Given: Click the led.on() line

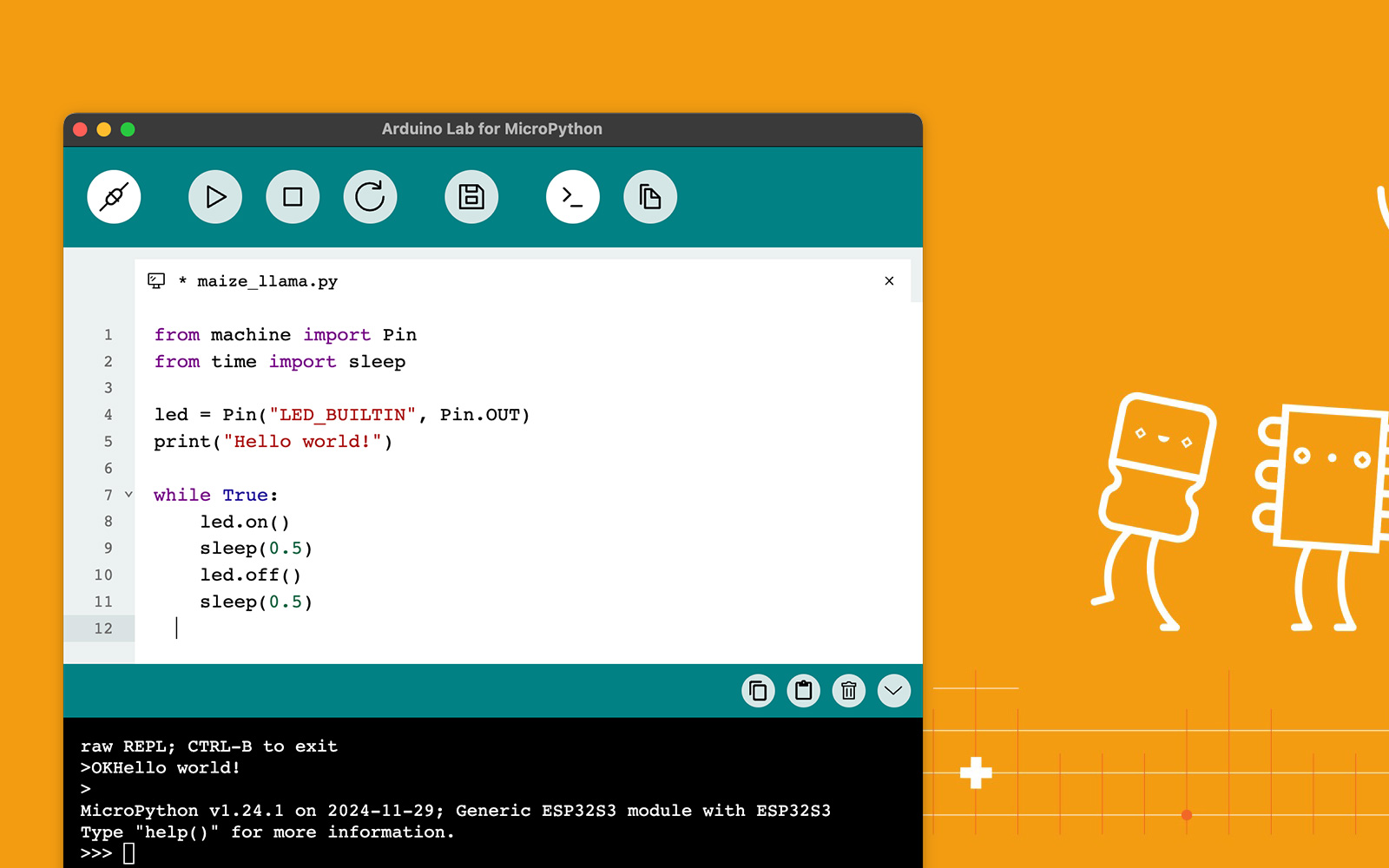Looking at the screenshot, I should point(245,522).
